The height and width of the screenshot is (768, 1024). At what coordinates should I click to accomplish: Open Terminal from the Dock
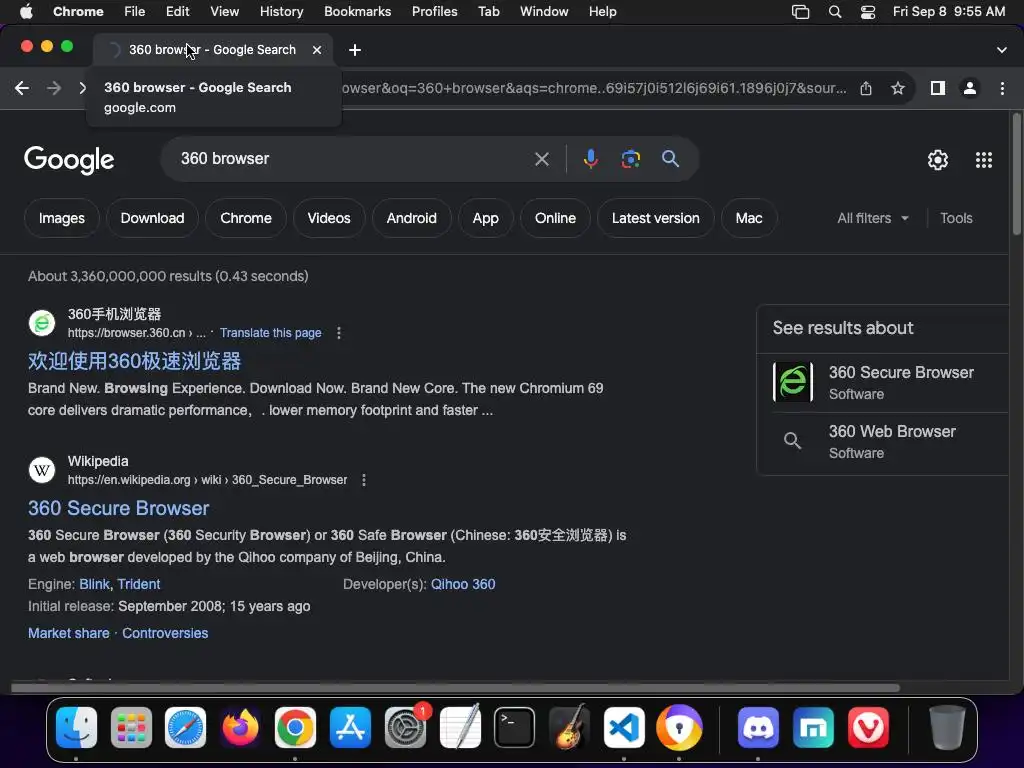pyautogui.click(x=514, y=728)
